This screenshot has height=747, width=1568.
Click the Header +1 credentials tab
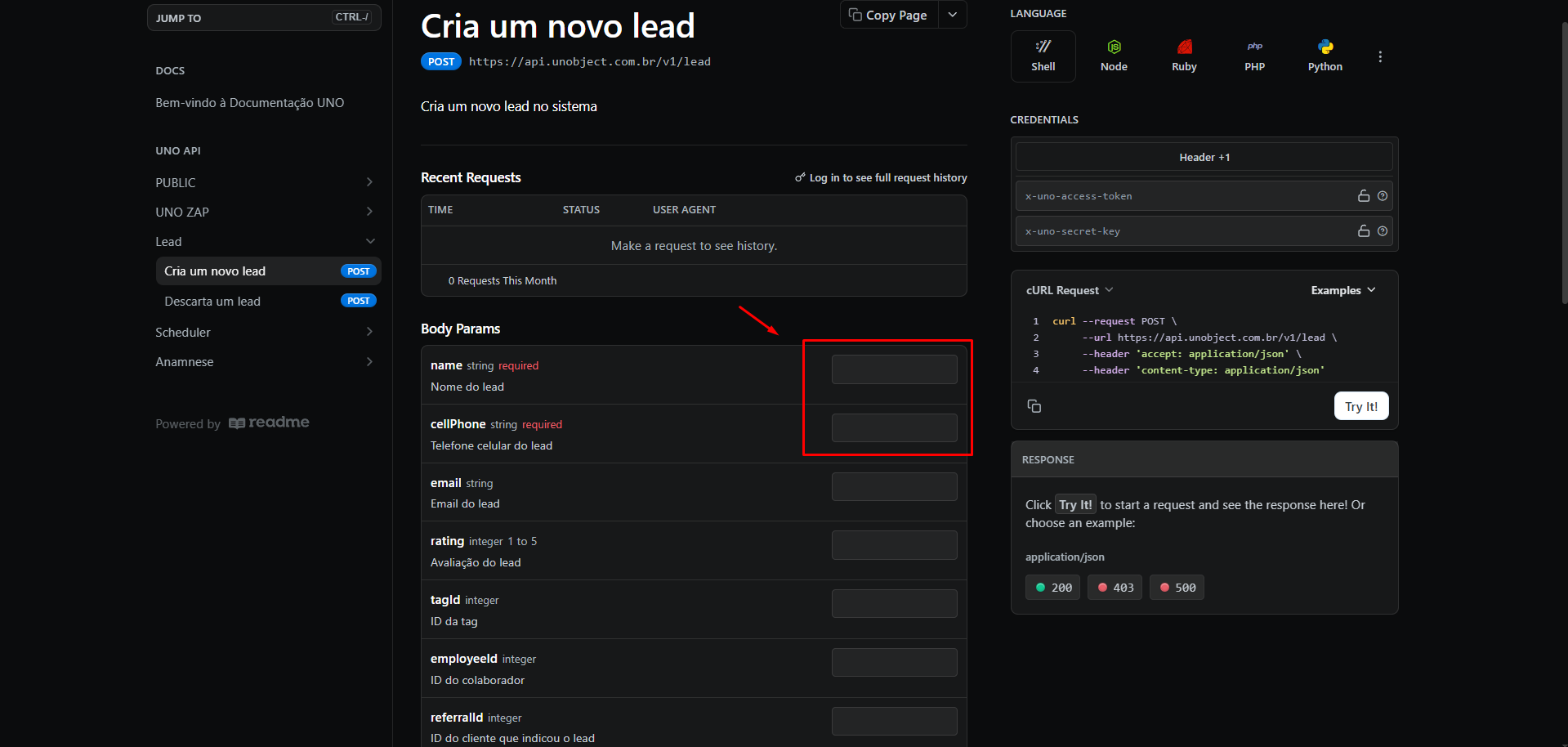(x=1204, y=157)
